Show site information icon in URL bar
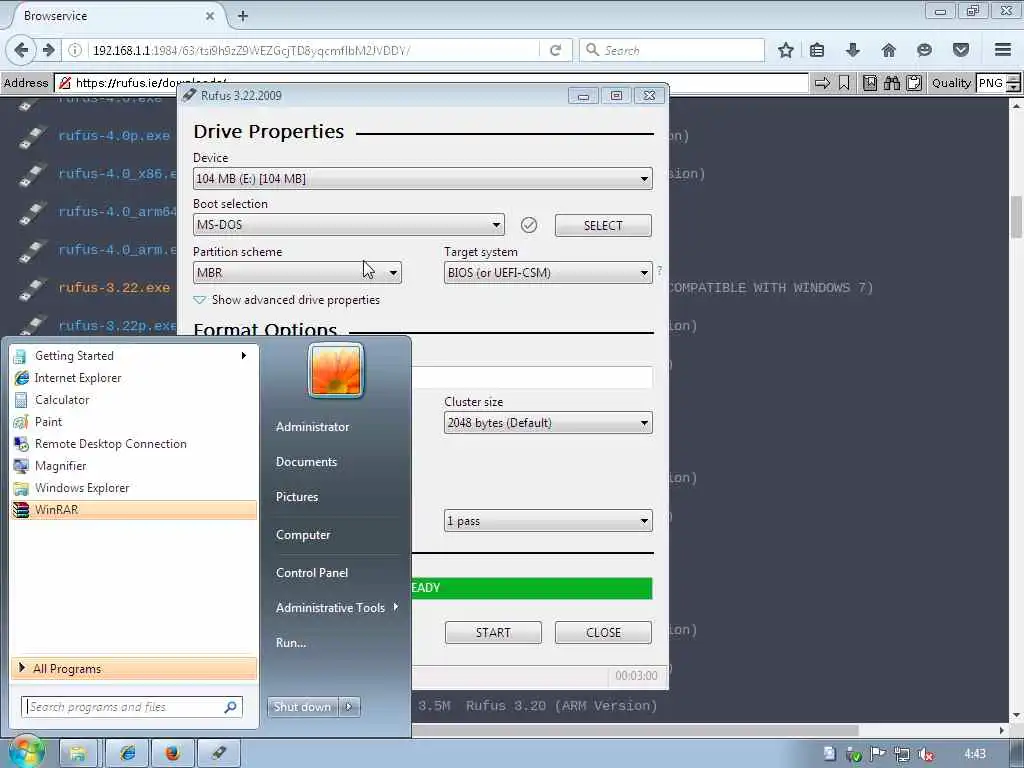Screen dimensions: 1024x768 pos(76,50)
